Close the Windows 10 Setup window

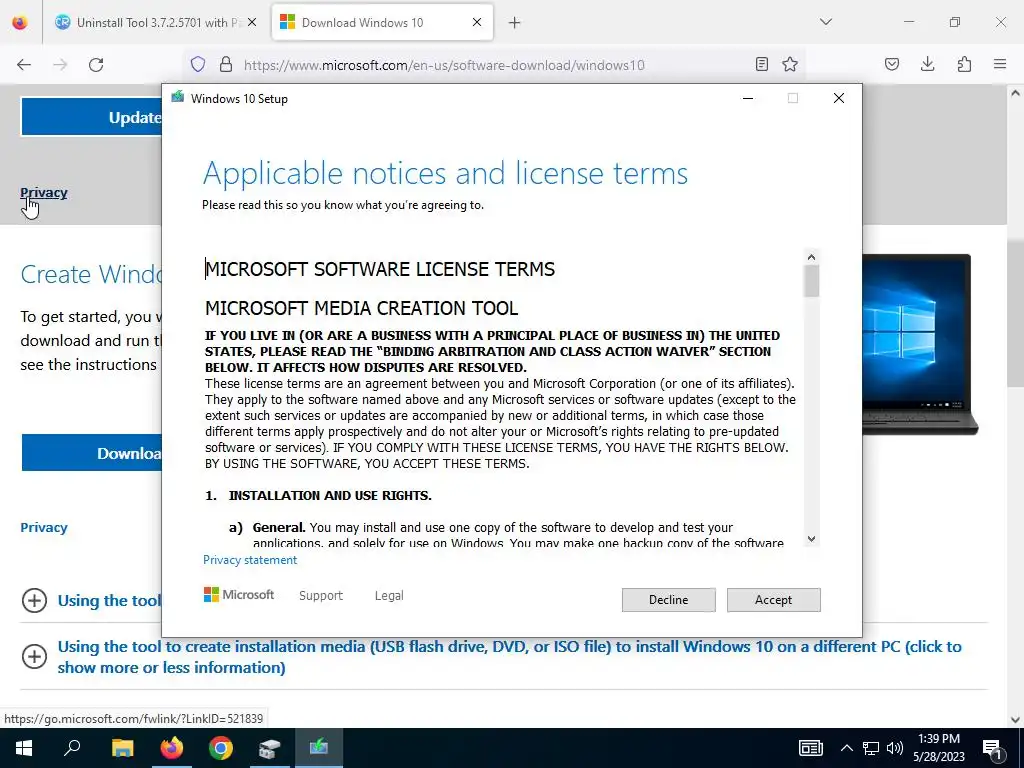pos(839,99)
